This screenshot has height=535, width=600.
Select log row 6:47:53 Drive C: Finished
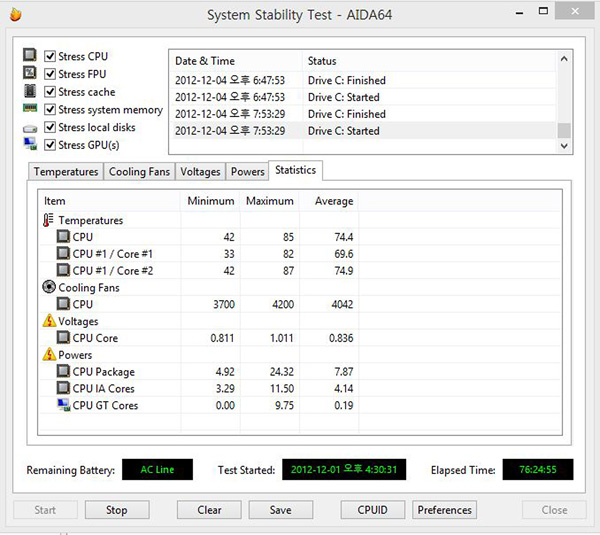coord(363,80)
